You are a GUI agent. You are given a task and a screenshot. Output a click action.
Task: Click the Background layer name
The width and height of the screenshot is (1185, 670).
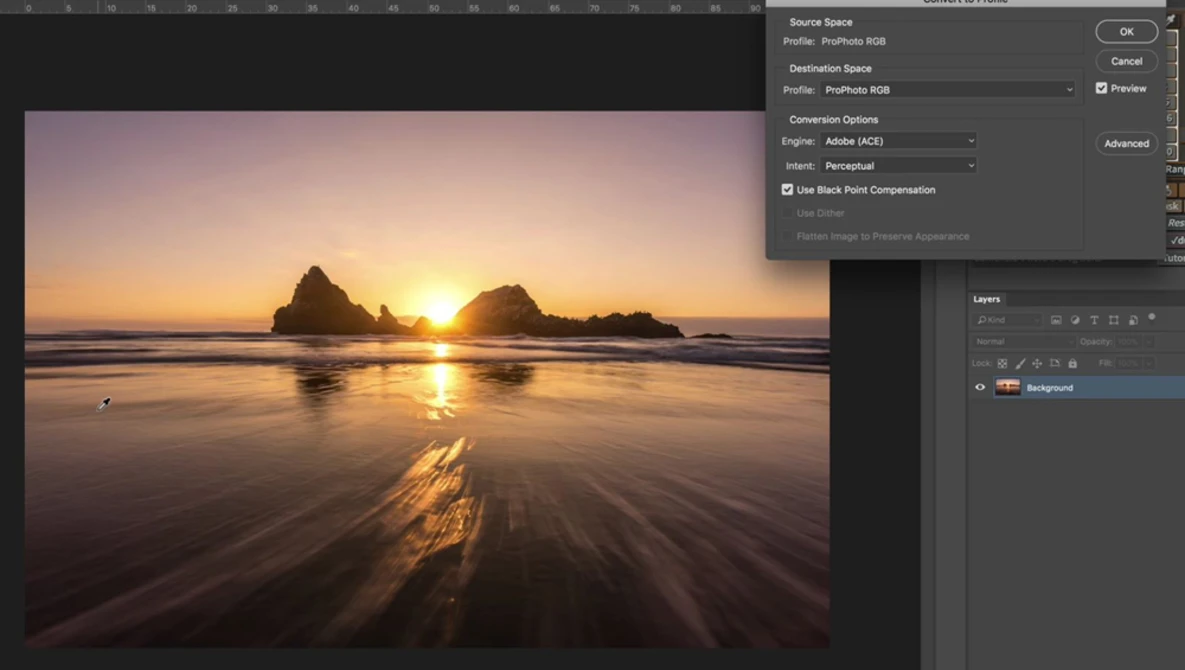[x=1050, y=387]
